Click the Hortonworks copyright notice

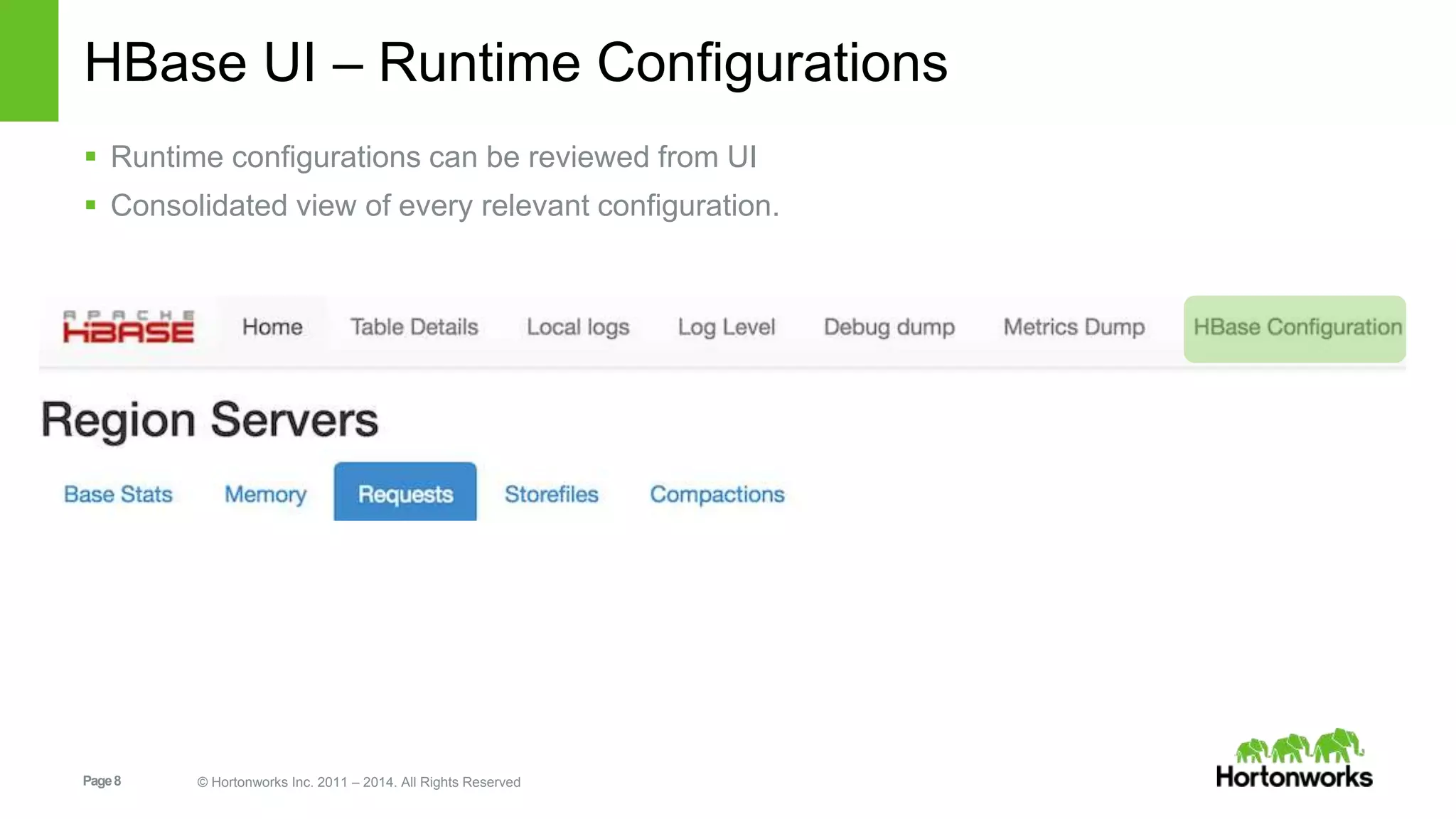coord(359,782)
